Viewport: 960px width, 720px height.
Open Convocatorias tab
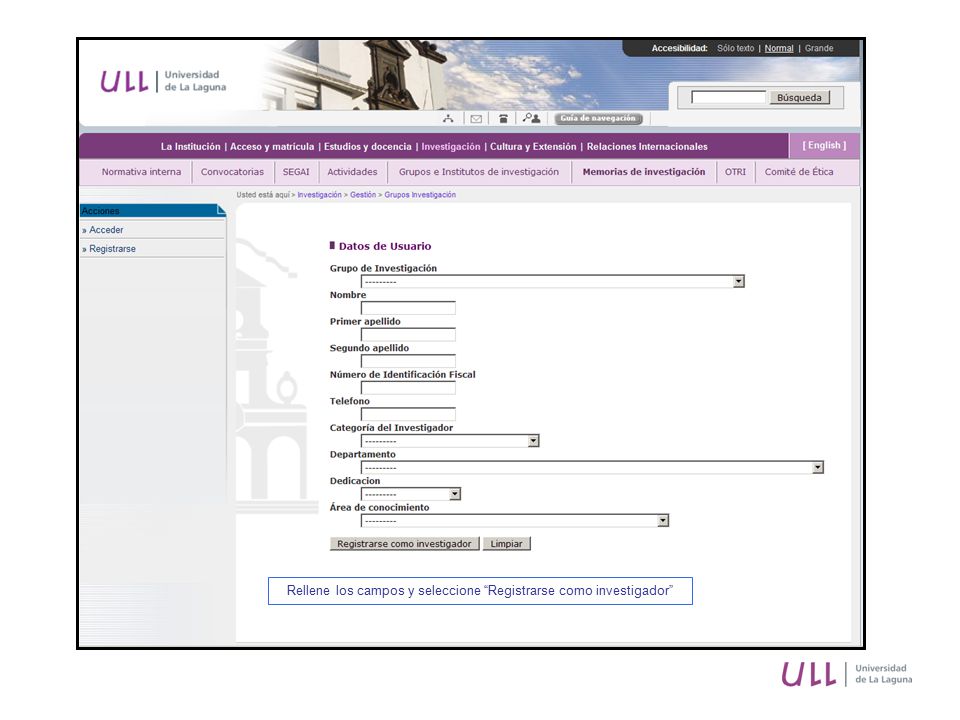(x=232, y=172)
